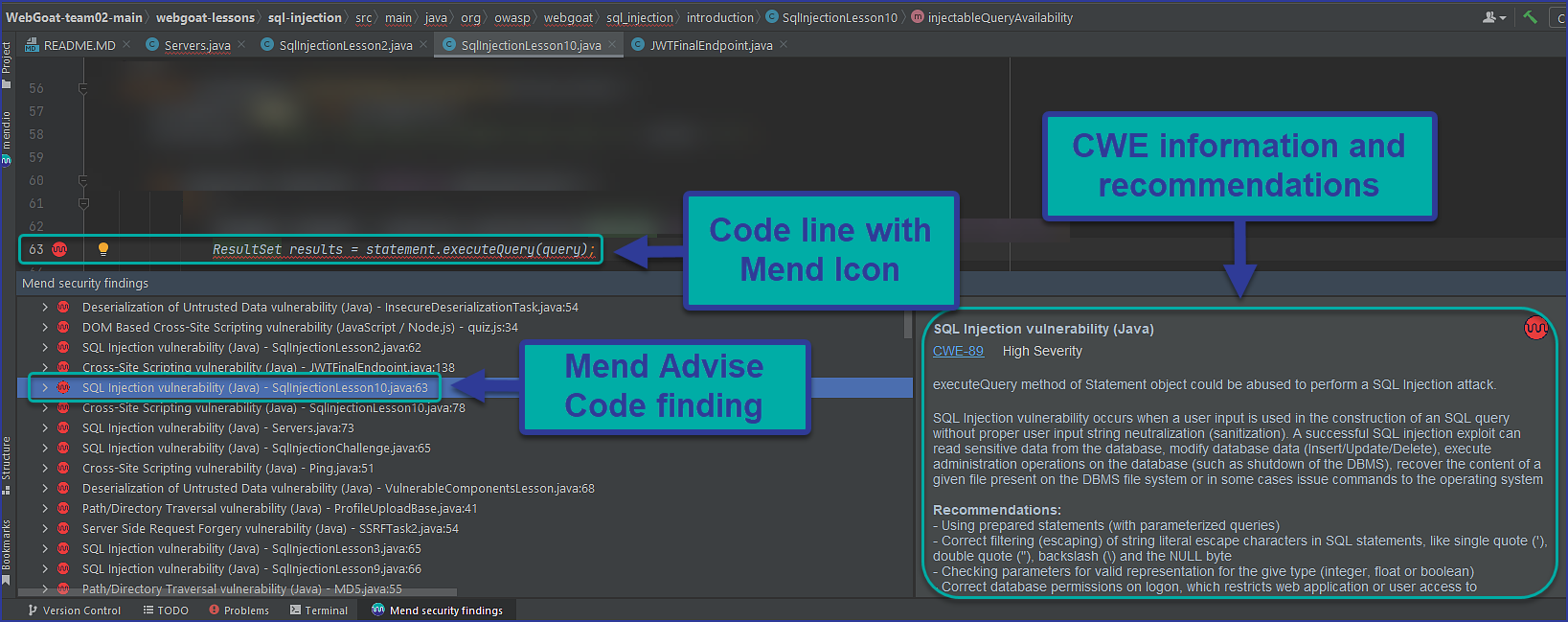Switch to the JWTFinalEndpoint.java tab
Image resolution: width=1568 pixels, height=622 pixels.
(711, 45)
